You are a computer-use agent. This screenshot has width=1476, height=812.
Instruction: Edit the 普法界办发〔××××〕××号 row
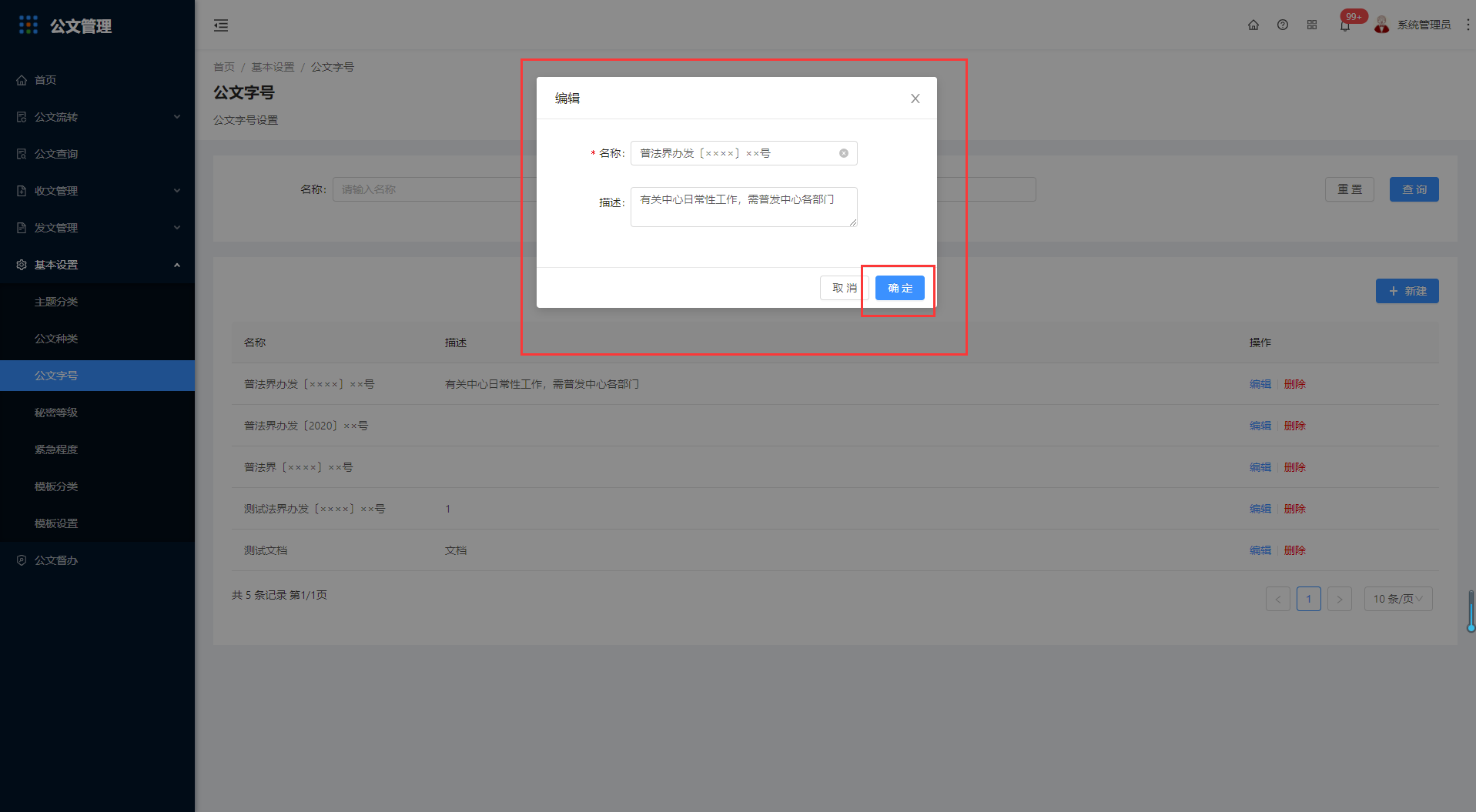[x=1260, y=384]
